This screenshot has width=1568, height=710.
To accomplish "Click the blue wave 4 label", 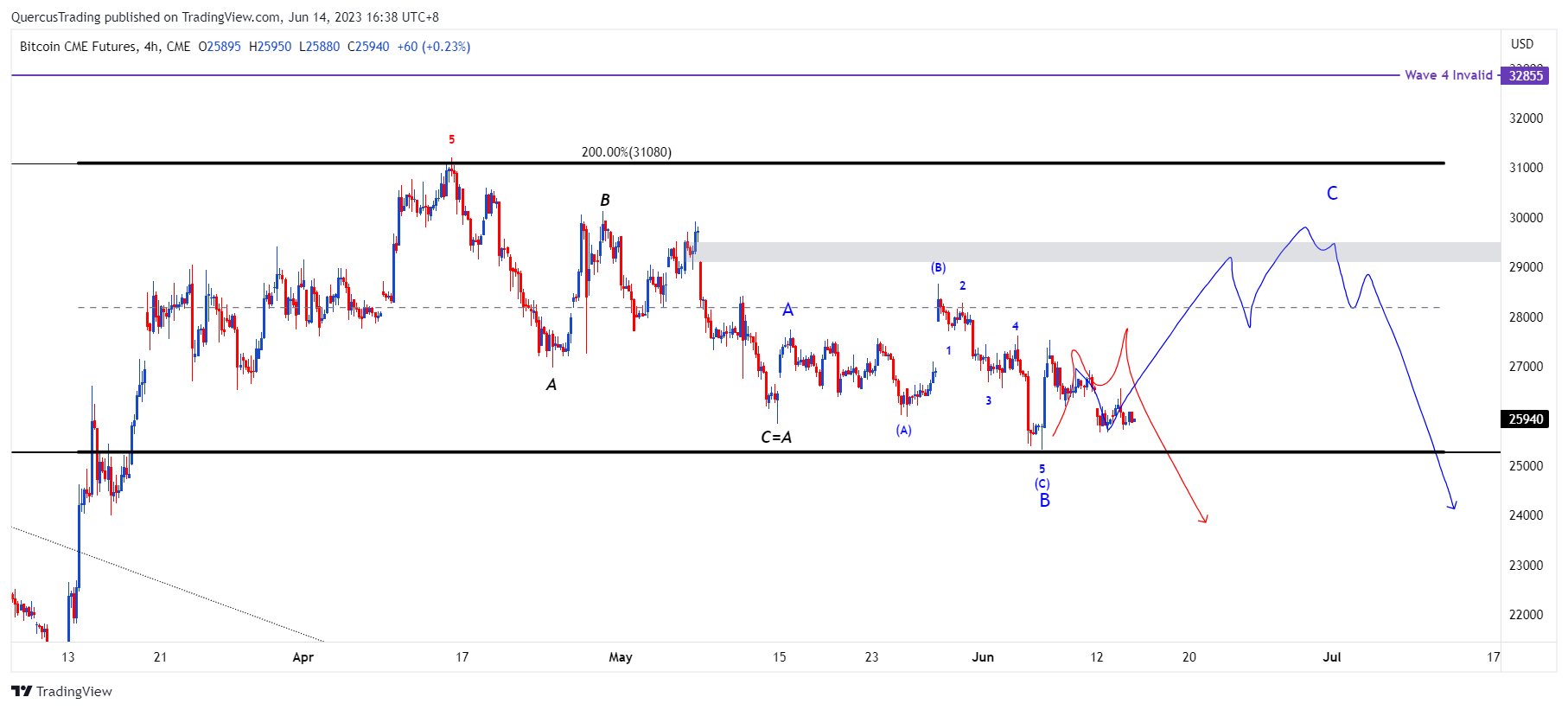I will point(1016,327).
